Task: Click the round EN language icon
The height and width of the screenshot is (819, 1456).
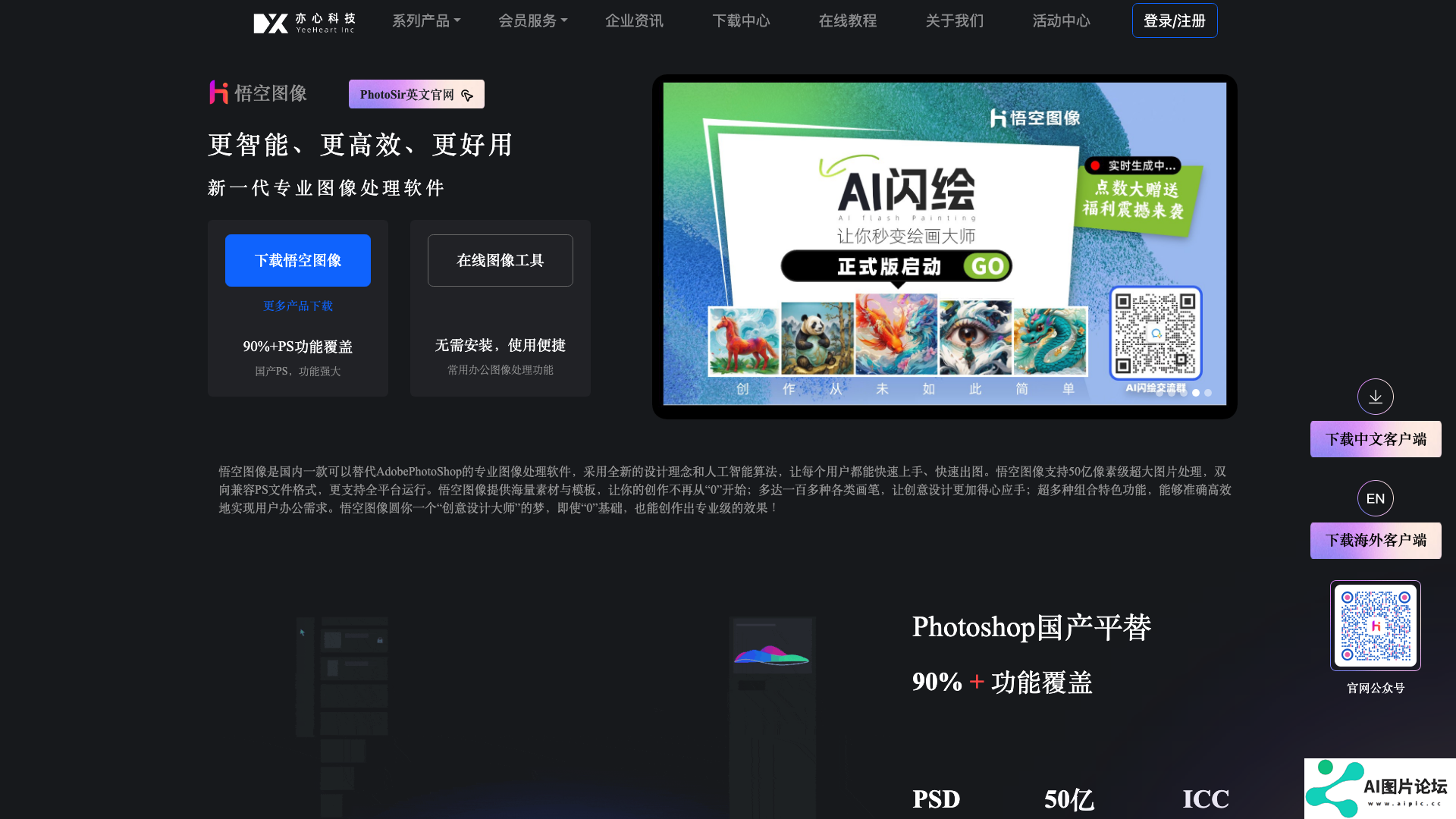Action: (x=1376, y=498)
